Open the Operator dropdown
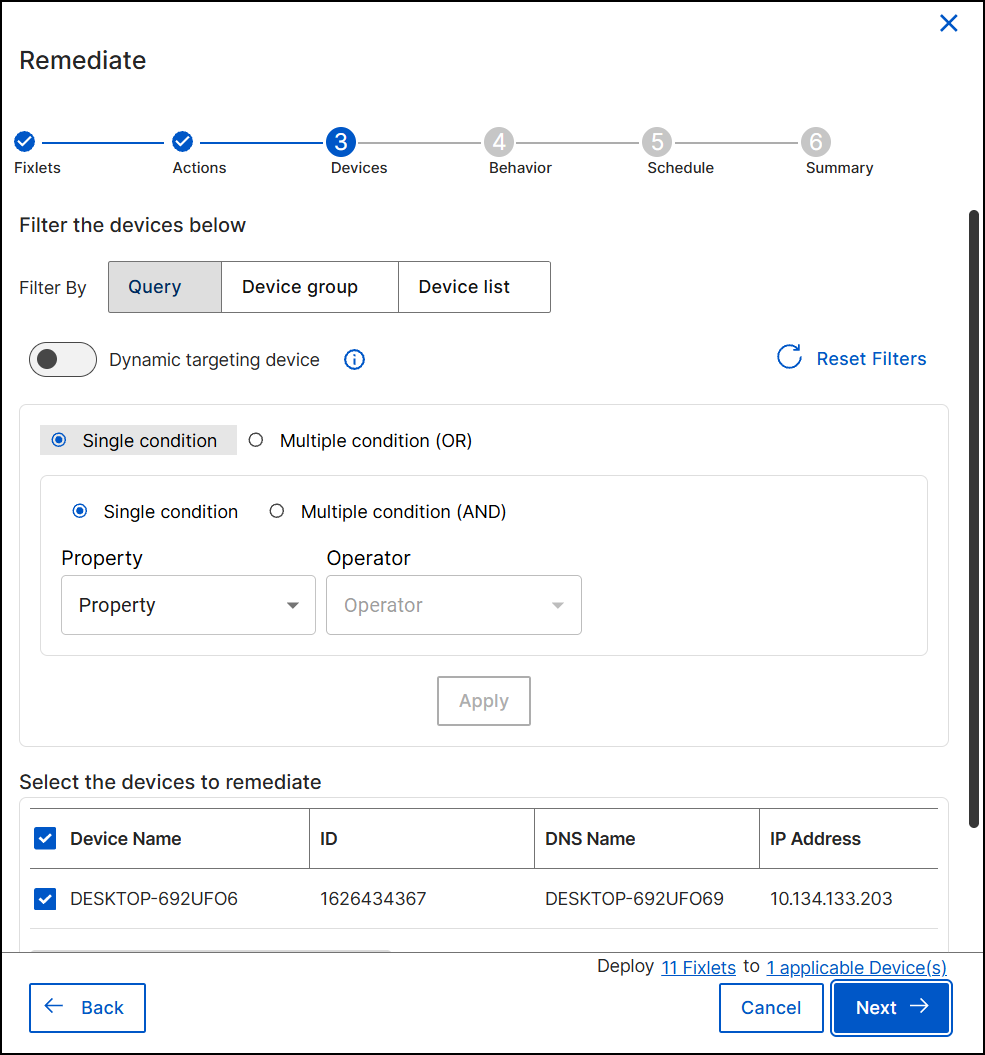The image size is (985, 1055). tap(453, 605)
